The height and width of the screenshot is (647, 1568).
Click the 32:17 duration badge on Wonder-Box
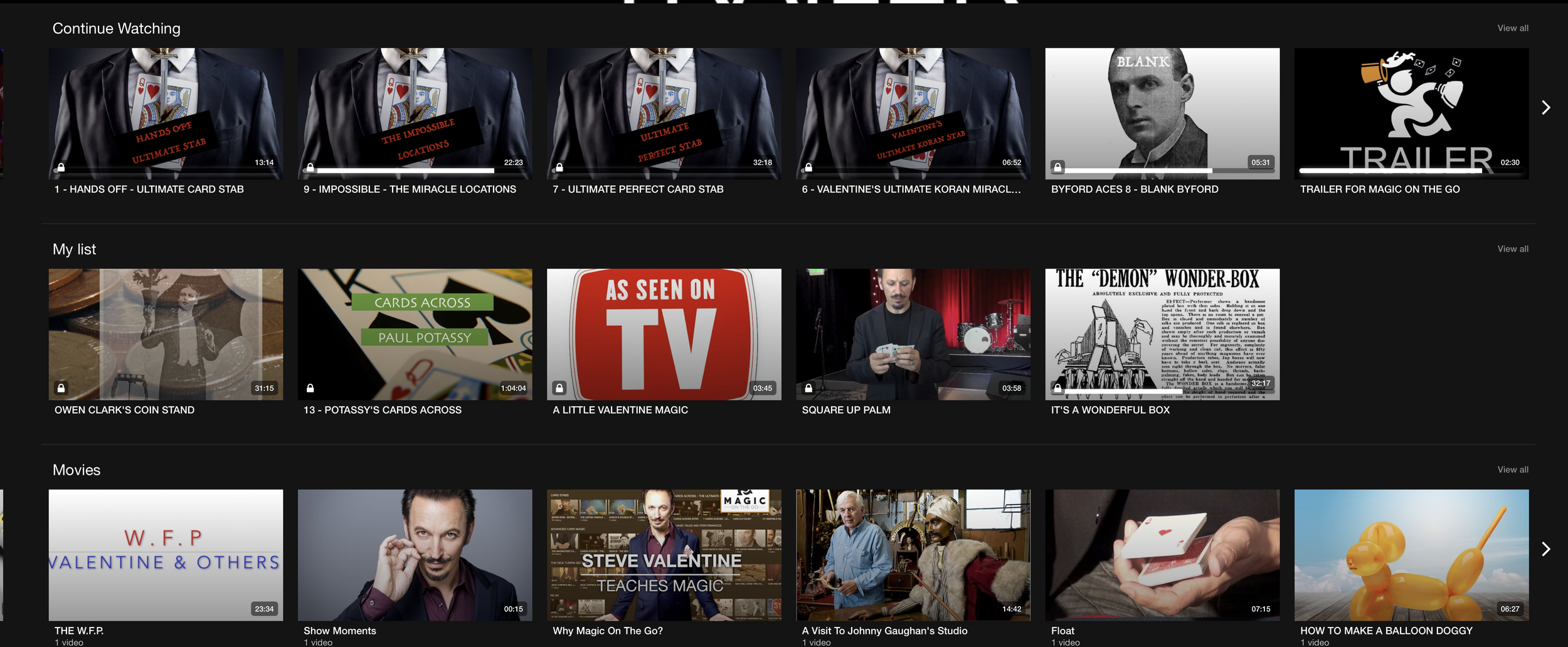point(1261,383)
